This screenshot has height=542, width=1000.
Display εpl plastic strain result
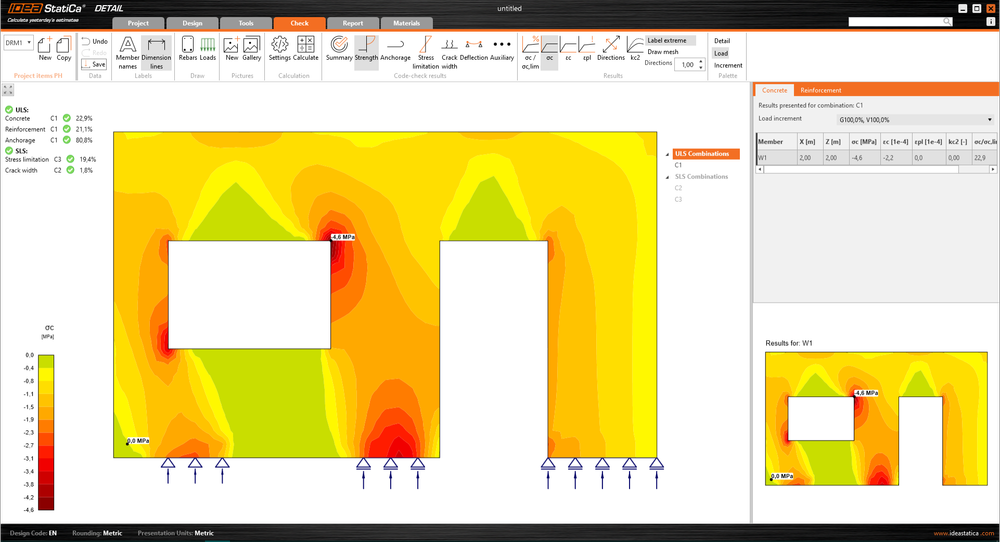[587, 48]
